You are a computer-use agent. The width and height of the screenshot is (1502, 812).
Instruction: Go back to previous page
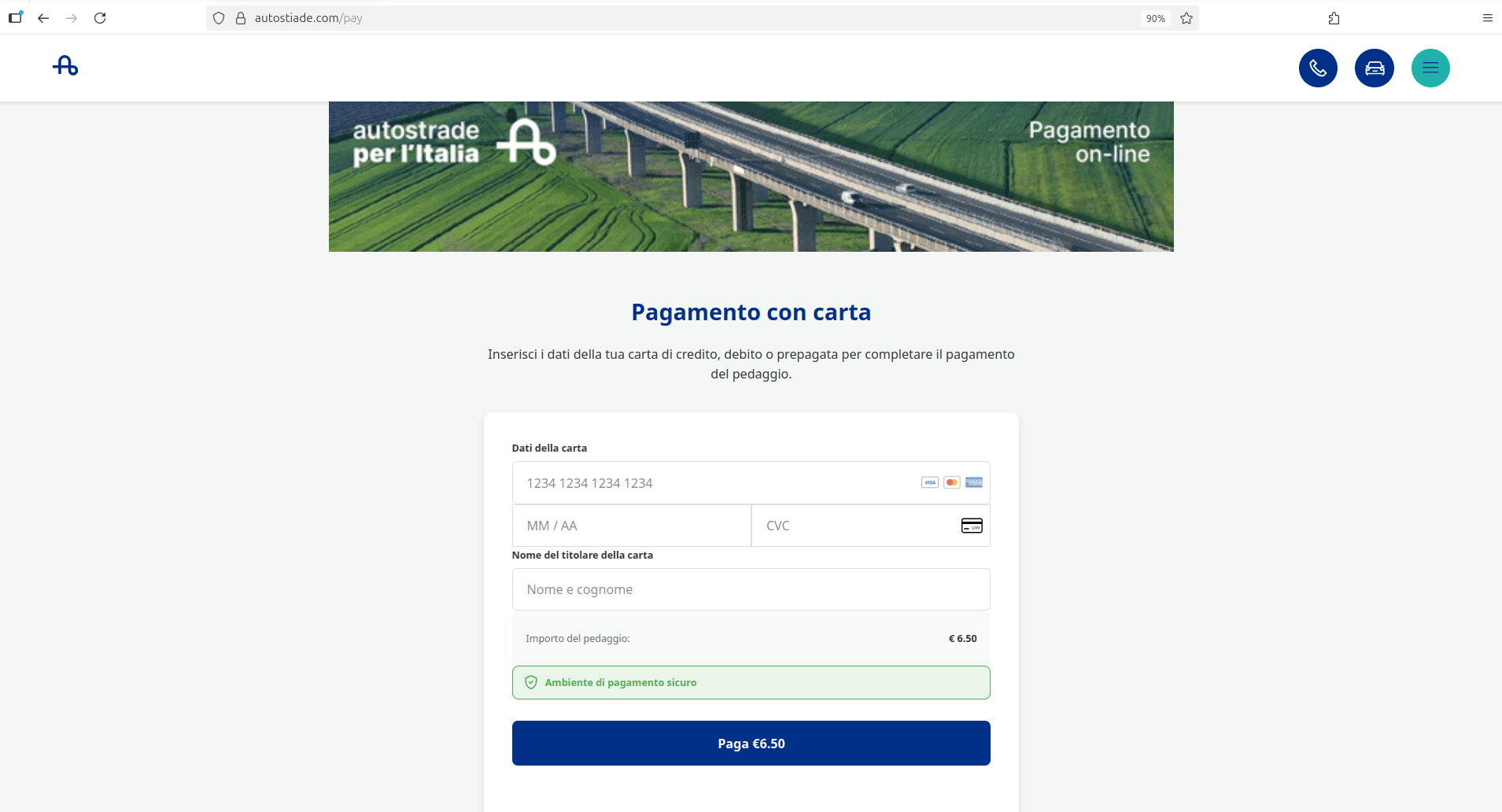click(x=43, y=18)
